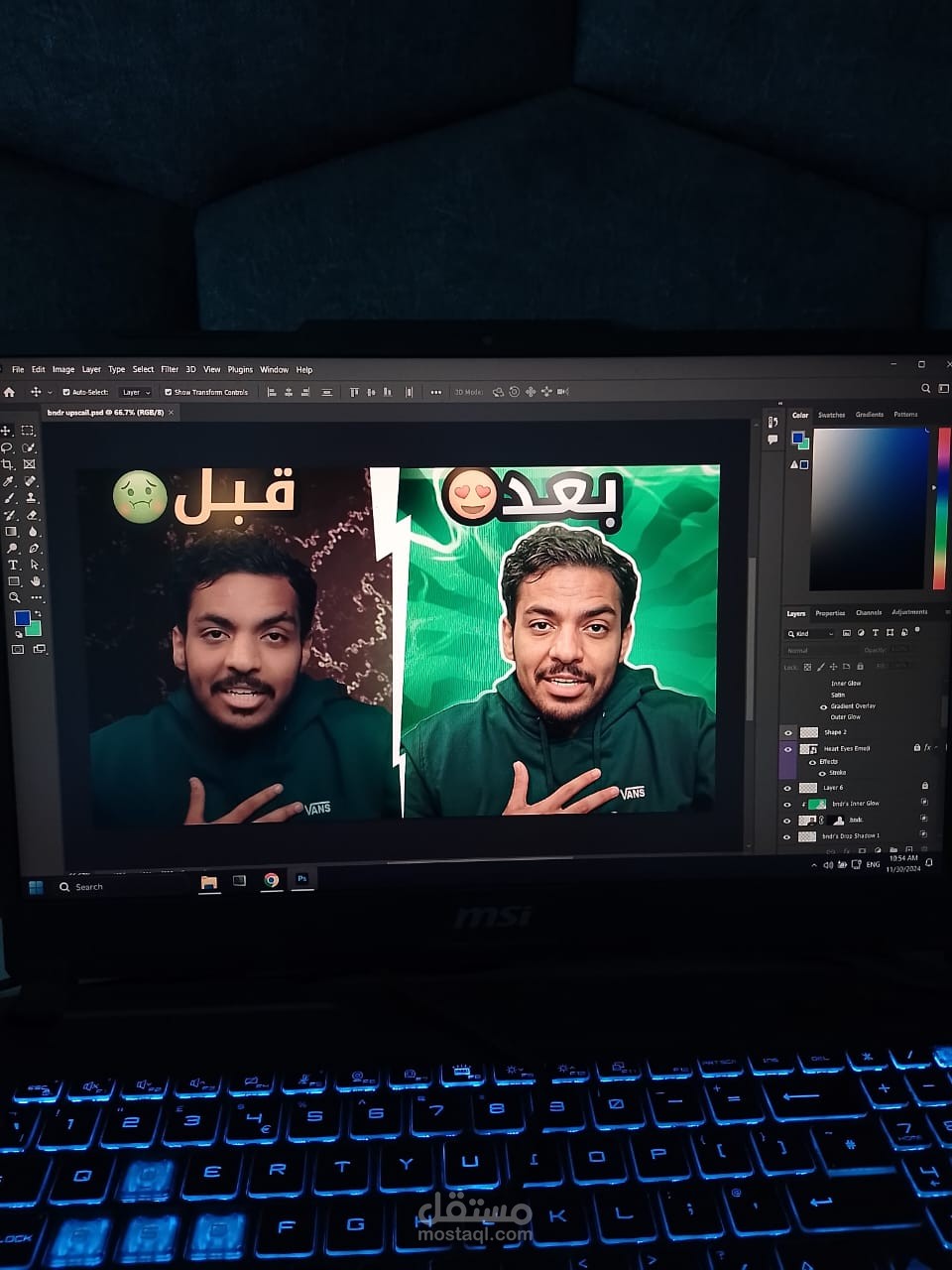This screenshot has width=952, height=1270.
Task: Hide the bndr's Drop Shadow 1 layer
Action: point(787,836)
